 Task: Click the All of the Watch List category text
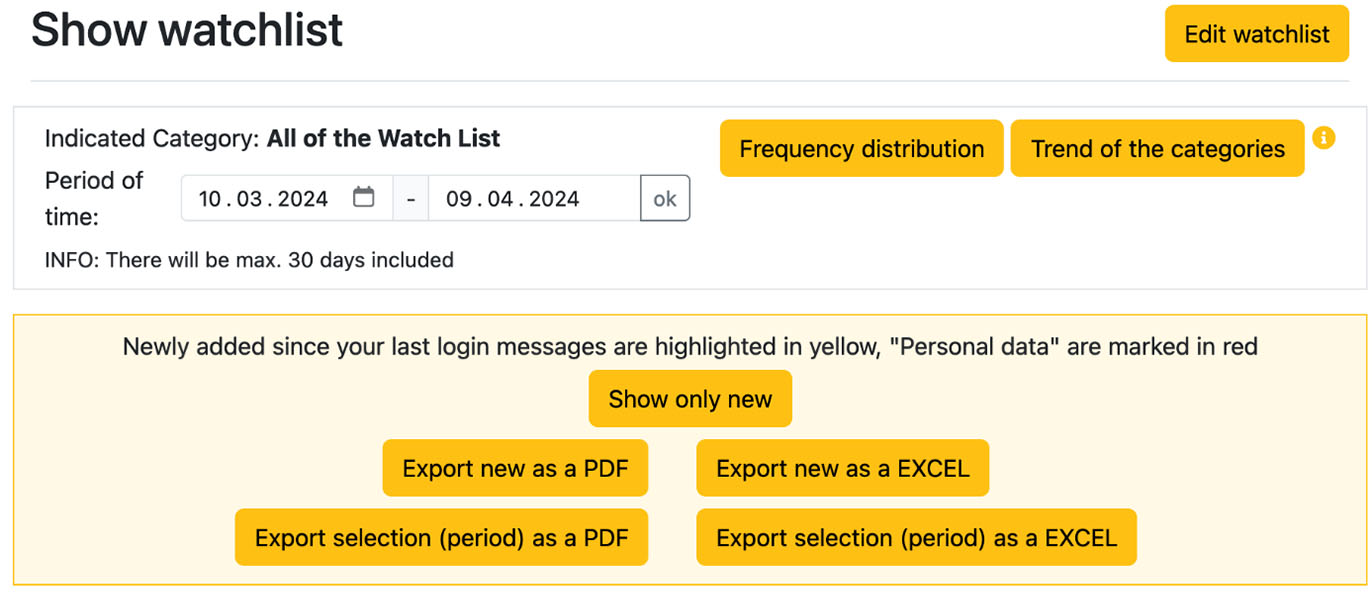click(x=383, y=138)
